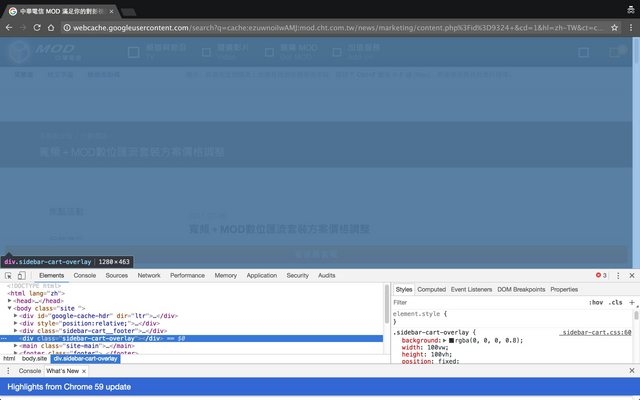Close the DevTools panel
This screenshot has height=400, width=640.
tap(632, 276)
